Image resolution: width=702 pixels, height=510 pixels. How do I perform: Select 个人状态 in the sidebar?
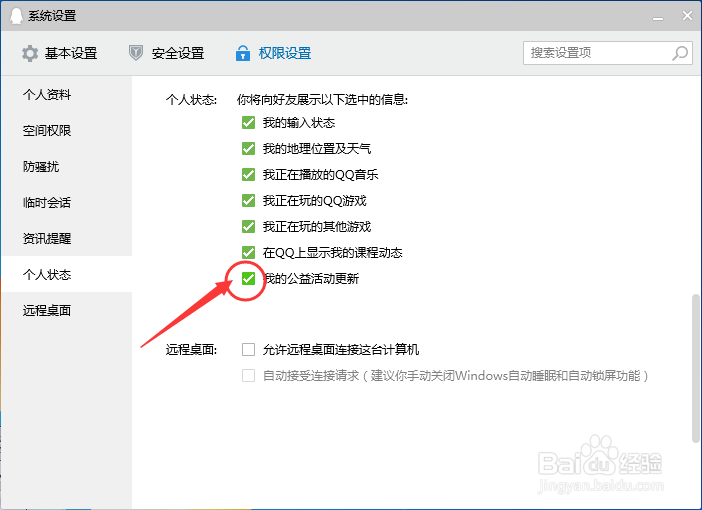point(66,274)
